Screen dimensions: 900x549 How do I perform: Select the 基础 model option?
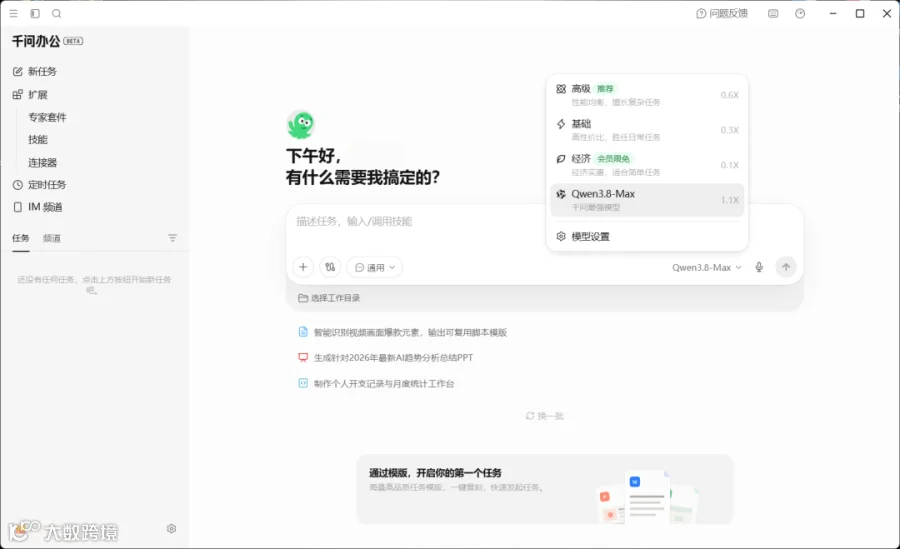(647, 130)
